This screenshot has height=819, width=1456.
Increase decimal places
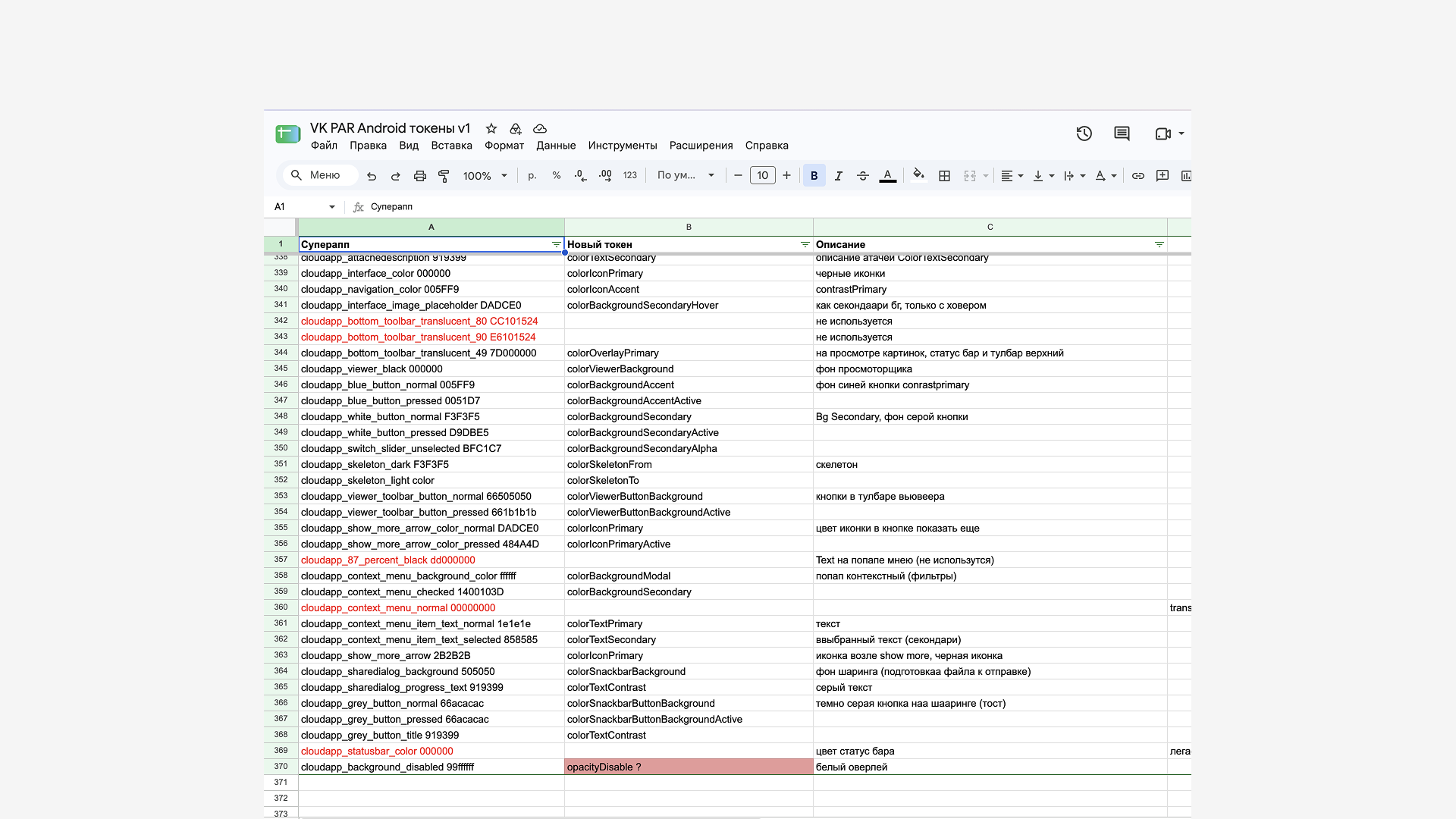(605, 176)
